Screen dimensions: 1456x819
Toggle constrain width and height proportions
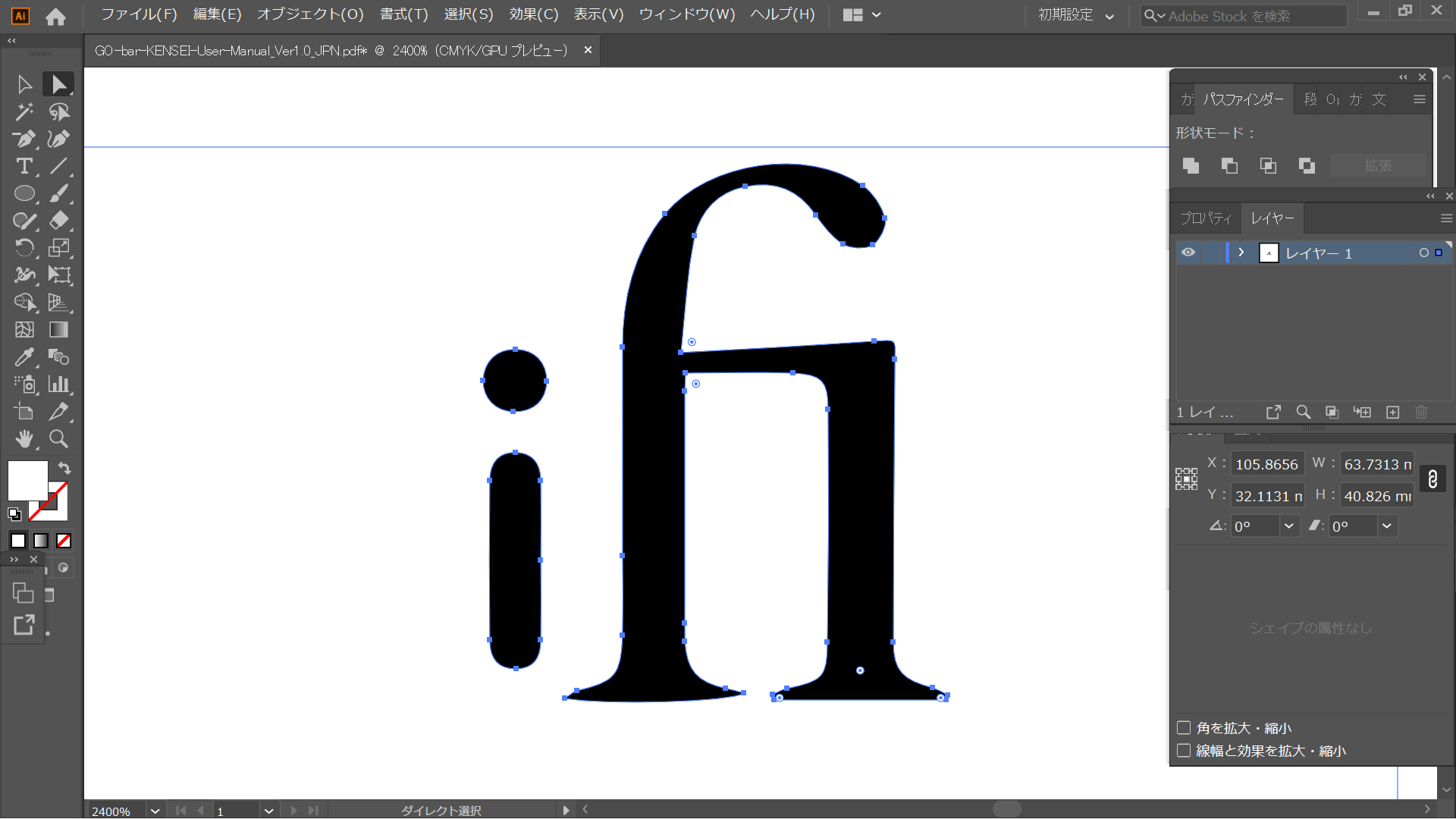1432,479
